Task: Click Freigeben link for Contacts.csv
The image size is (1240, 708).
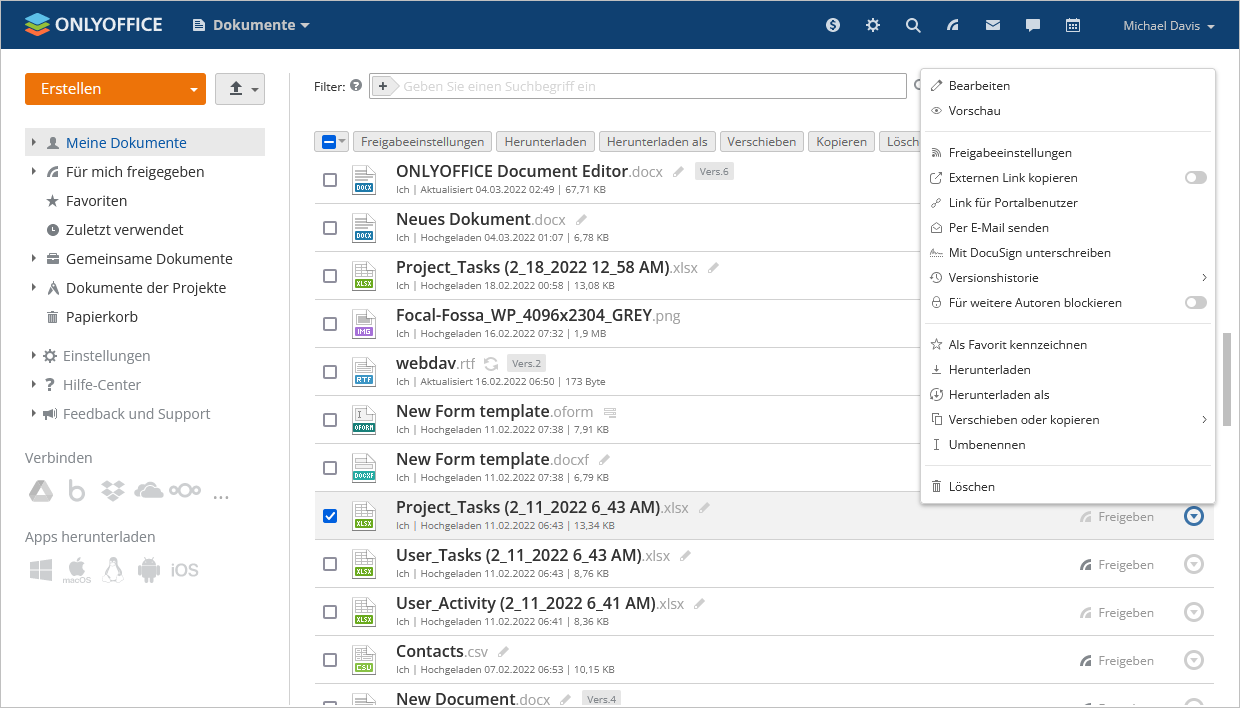Action: (1117, 661)
